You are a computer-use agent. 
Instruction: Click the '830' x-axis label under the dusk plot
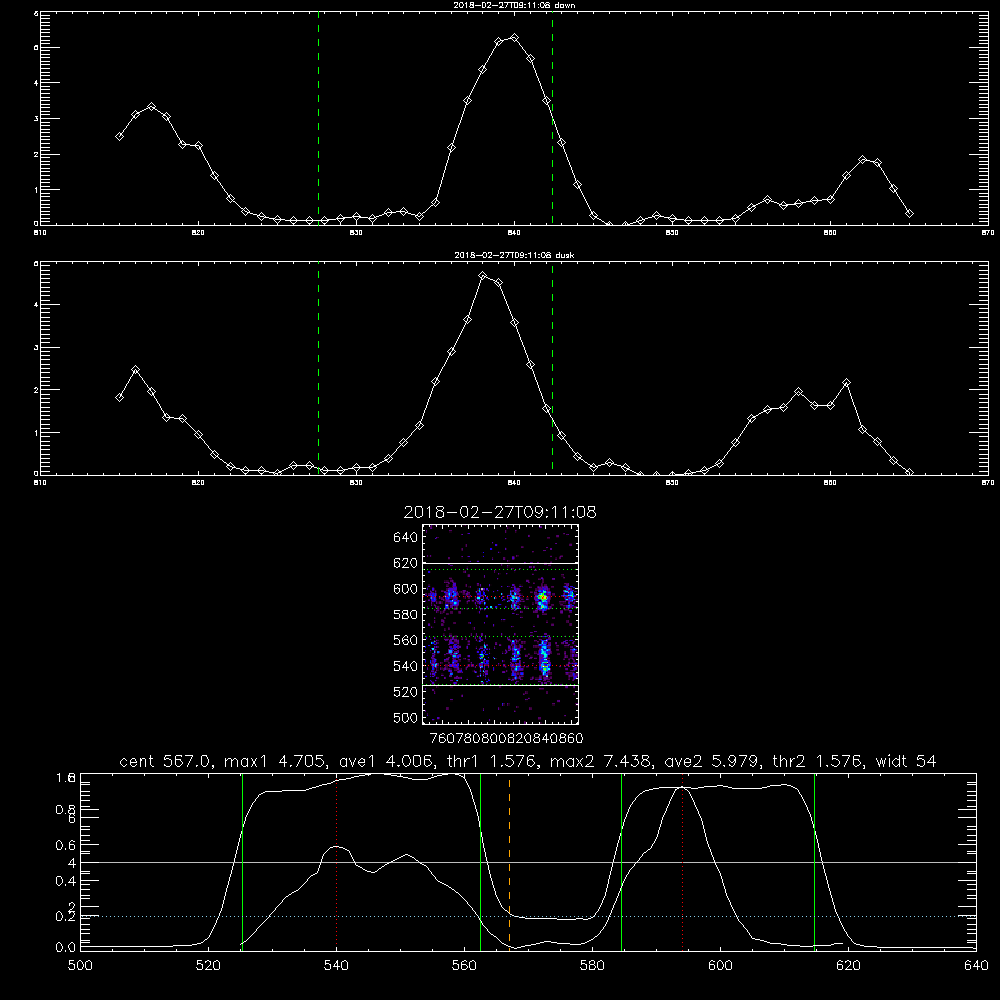[356, 483]
